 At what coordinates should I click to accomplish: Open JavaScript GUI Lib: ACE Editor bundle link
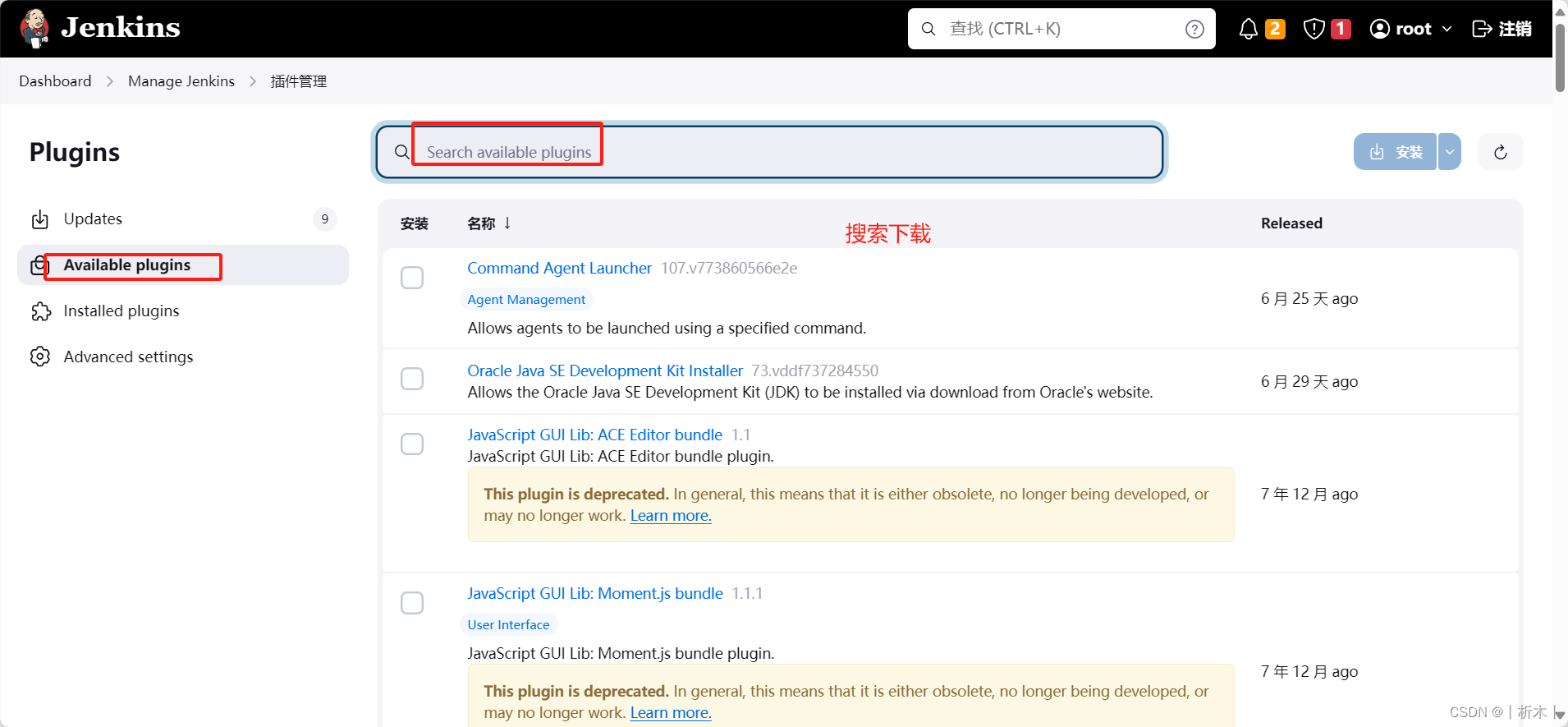coord(594,435)
